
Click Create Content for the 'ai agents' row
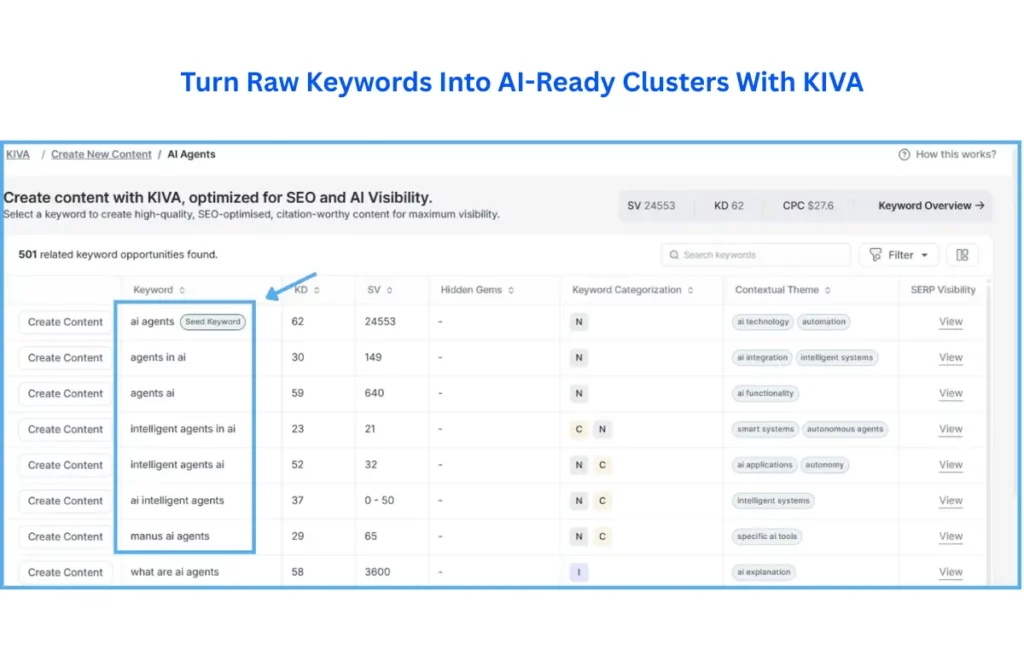pos(64,322)
